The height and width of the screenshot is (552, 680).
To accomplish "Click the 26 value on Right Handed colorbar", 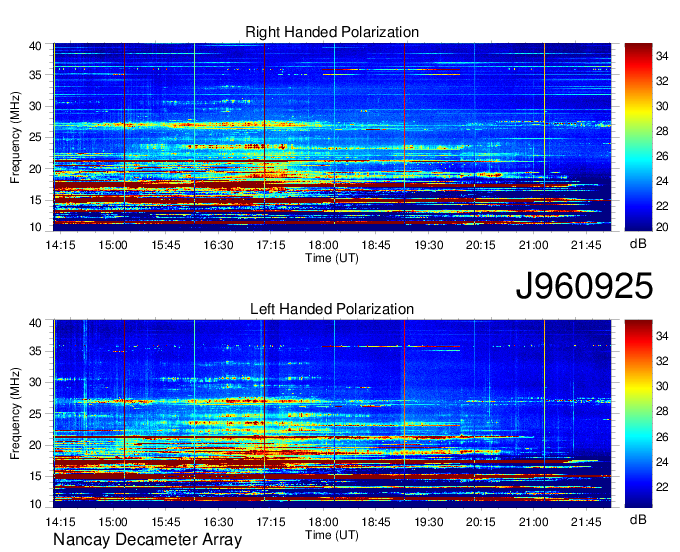I will (x=662, y=156).
